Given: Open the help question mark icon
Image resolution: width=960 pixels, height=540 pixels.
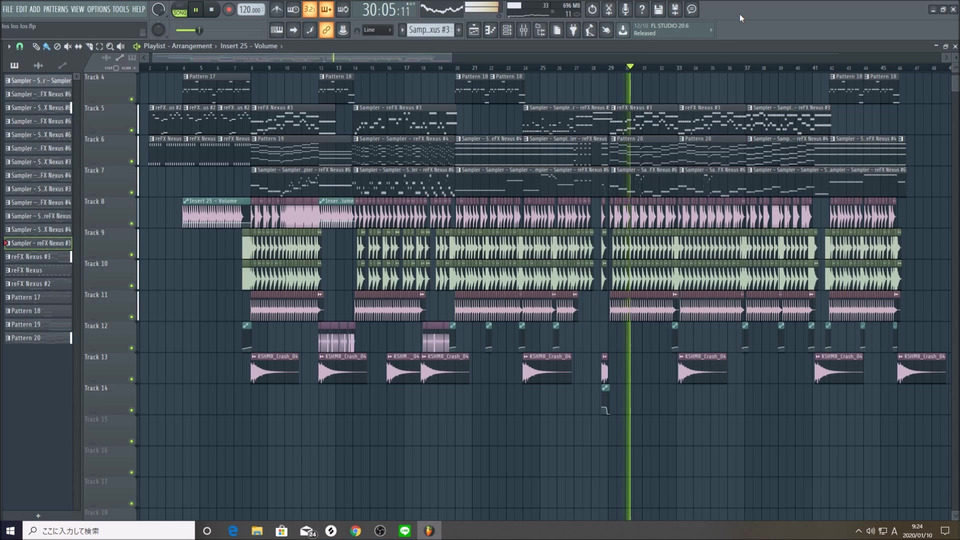Looking at the screenshot, I should pos(642,10).
